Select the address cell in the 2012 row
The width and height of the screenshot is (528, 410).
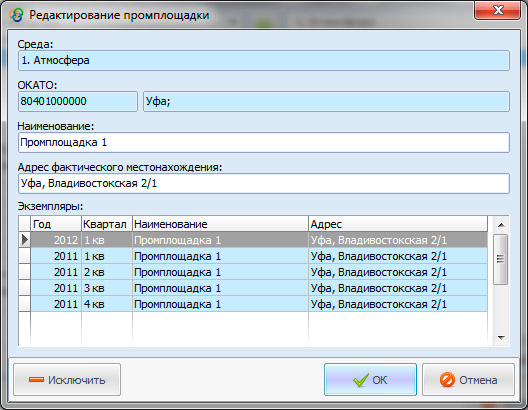(x=398, y=240)
